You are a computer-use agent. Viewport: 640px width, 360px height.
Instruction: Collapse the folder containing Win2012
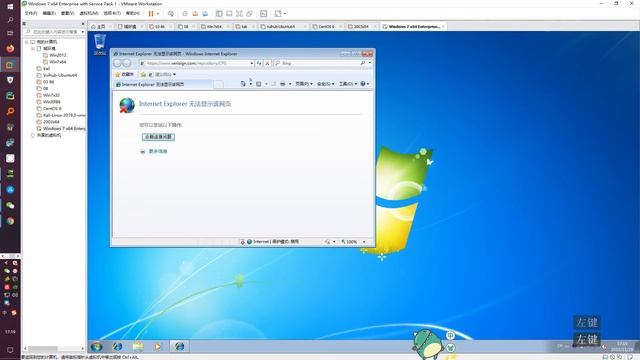pyautogui.click(x=33, y=48)
